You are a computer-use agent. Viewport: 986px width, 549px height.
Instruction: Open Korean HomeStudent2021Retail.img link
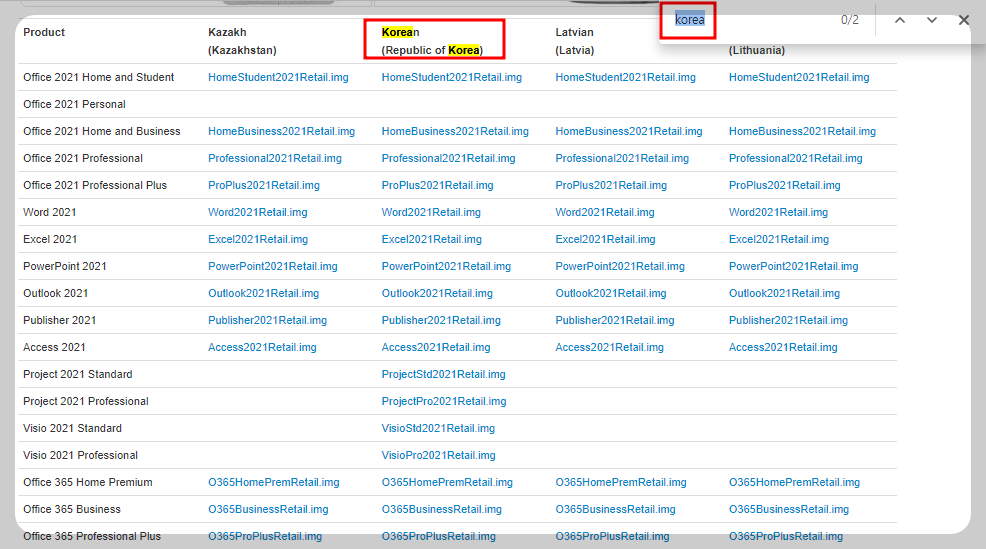coord(451,77)
